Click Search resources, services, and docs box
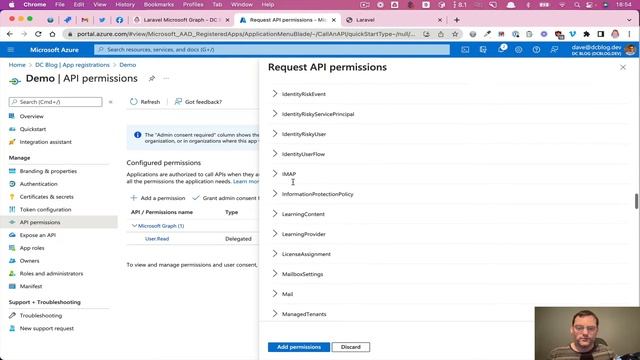This screenshot has height=360, width=640. coord(272,50)
